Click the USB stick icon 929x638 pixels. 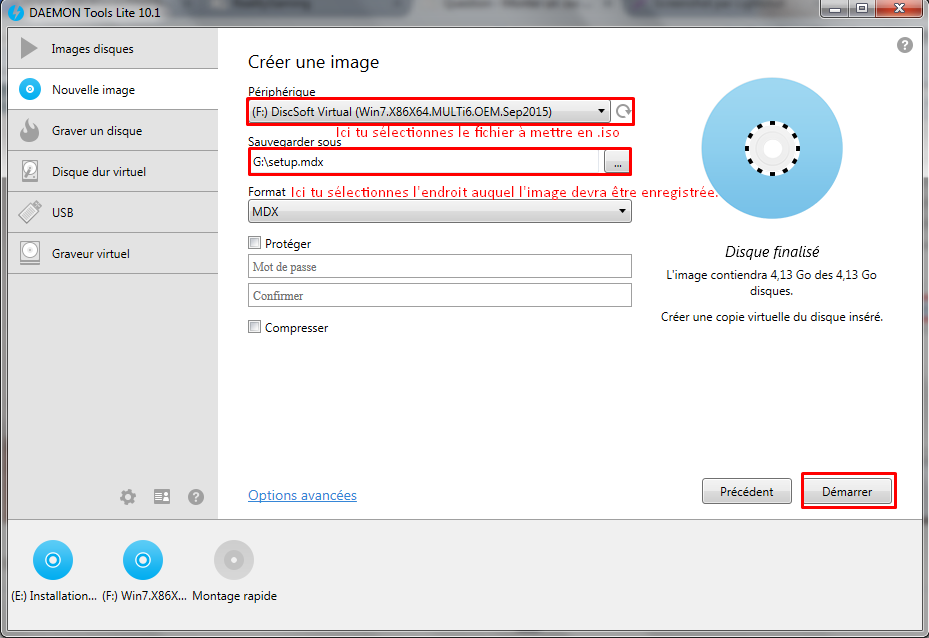point(30,211)
